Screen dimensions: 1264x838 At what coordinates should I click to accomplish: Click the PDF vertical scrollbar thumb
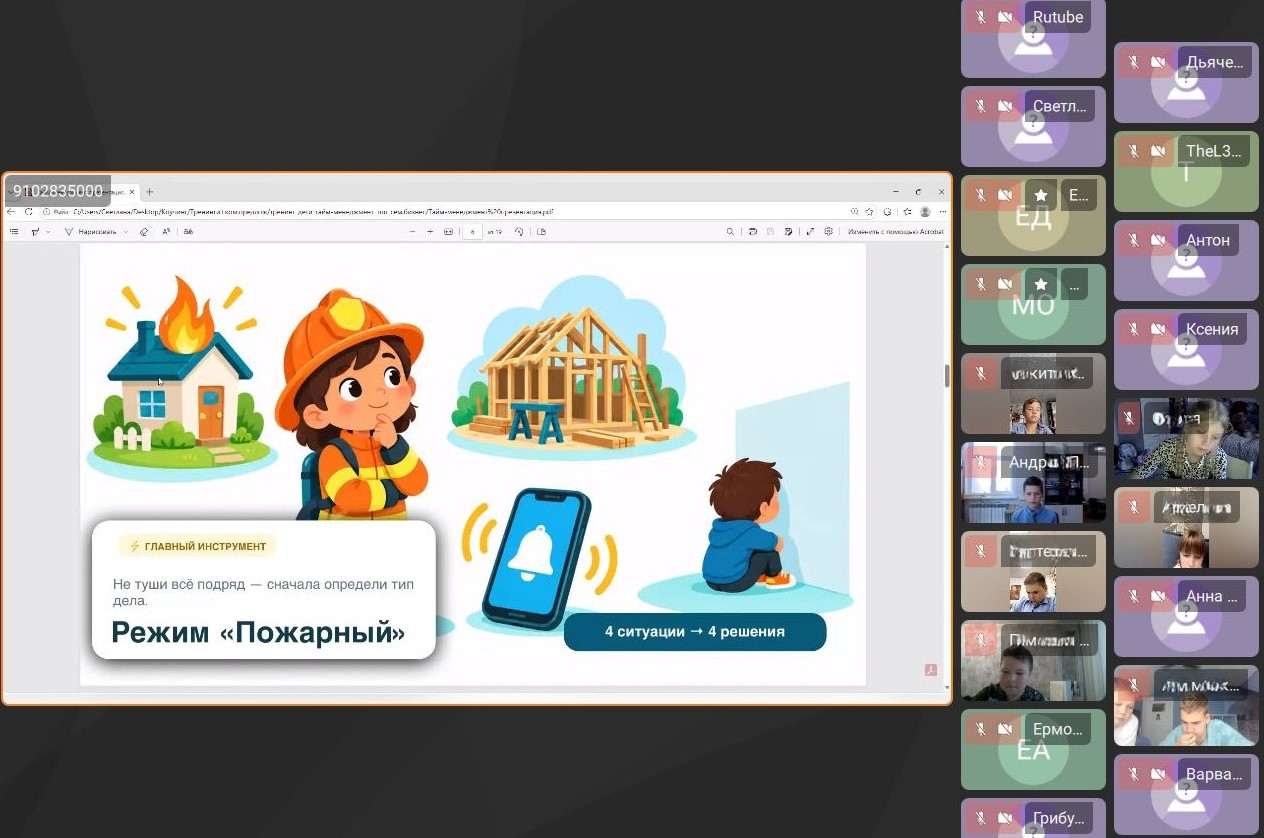click(946, 376)
